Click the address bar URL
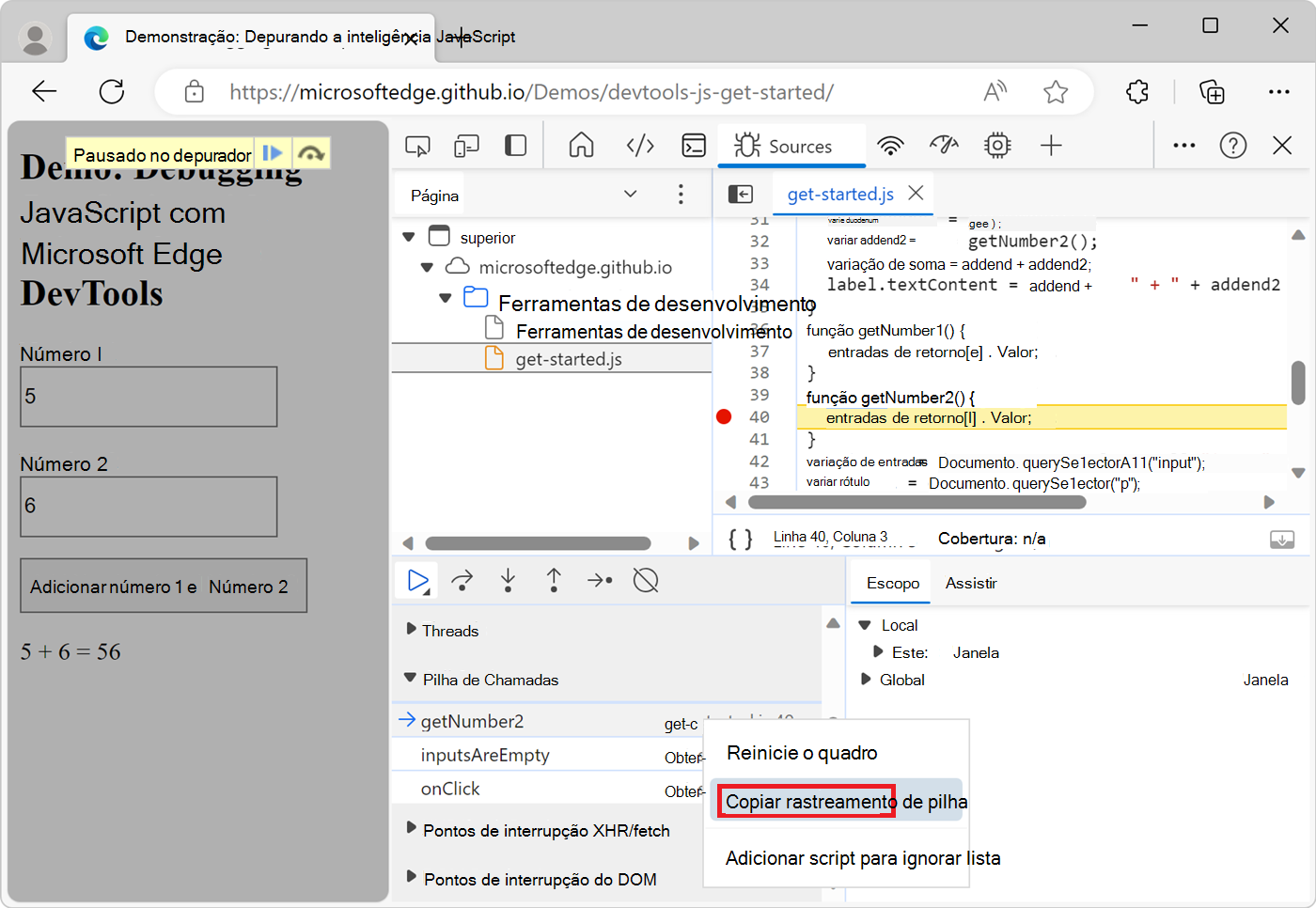Viewport: 1316px width, 908px height. (x=531, y=92)
